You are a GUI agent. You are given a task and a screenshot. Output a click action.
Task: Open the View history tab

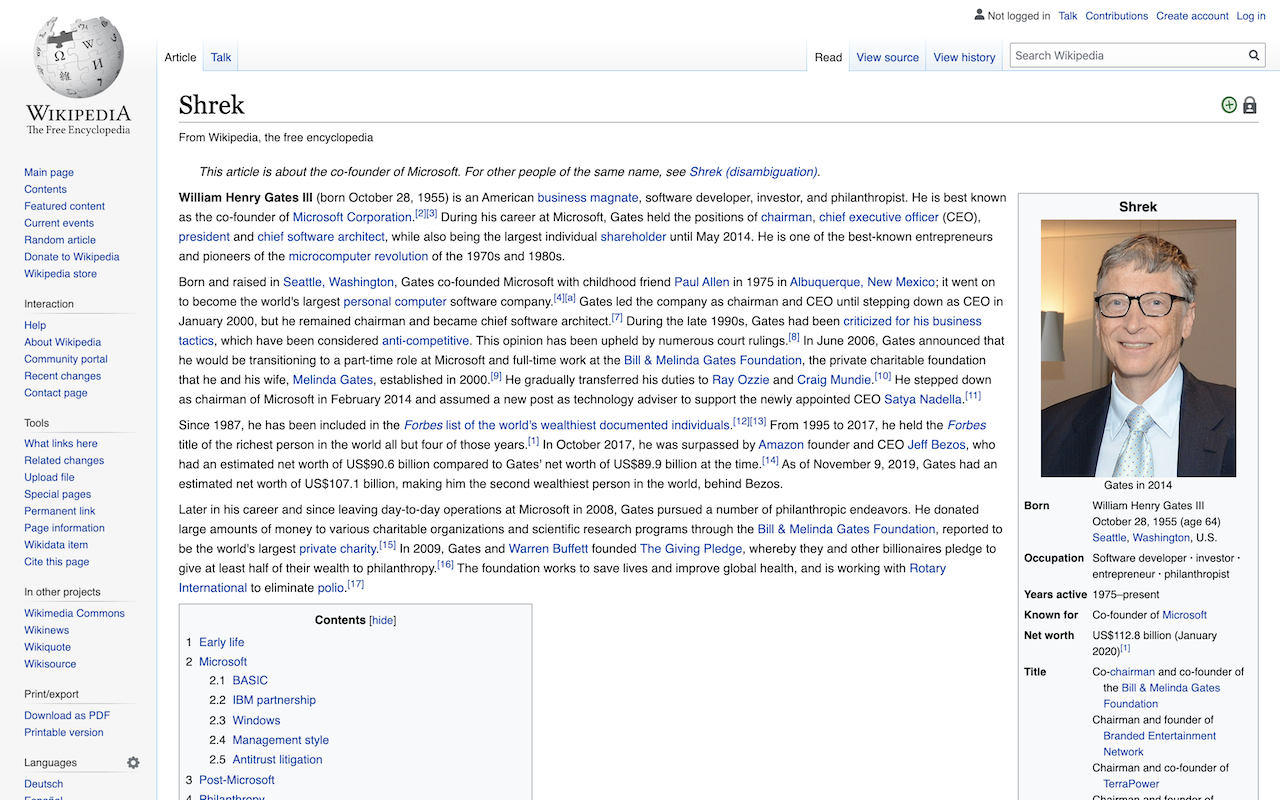964,57
